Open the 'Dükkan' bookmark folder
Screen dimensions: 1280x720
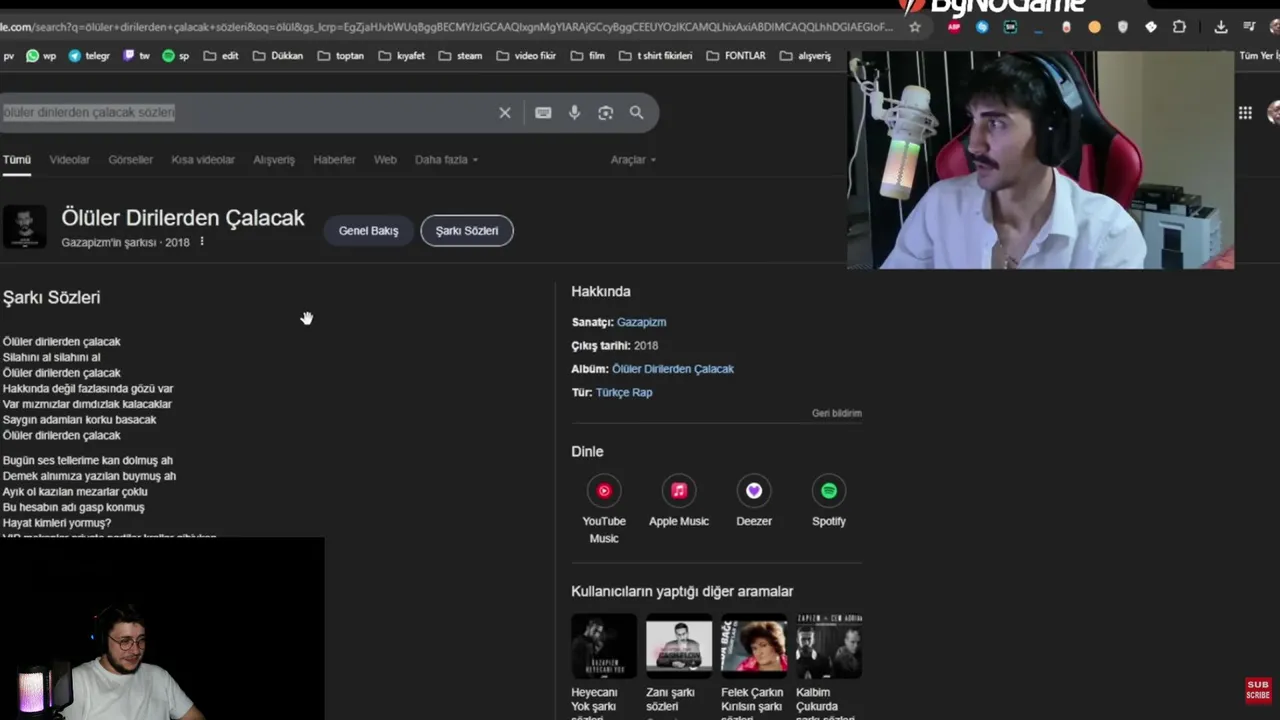point(277,56)
